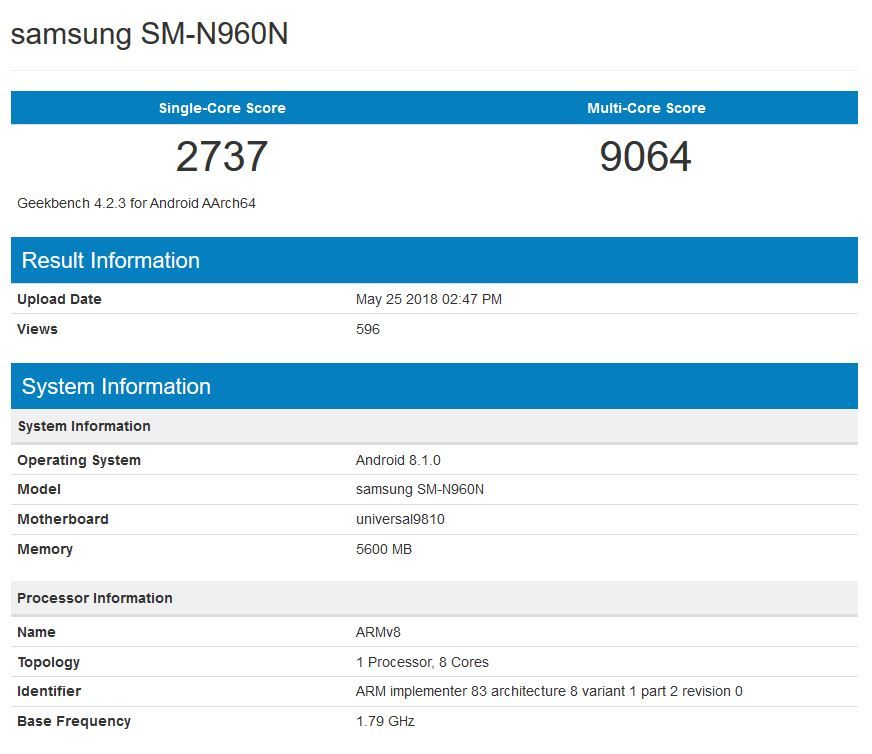Click the 1.79 GHz frequency value
Screen dimensions: 872x754
pos(385,721)
